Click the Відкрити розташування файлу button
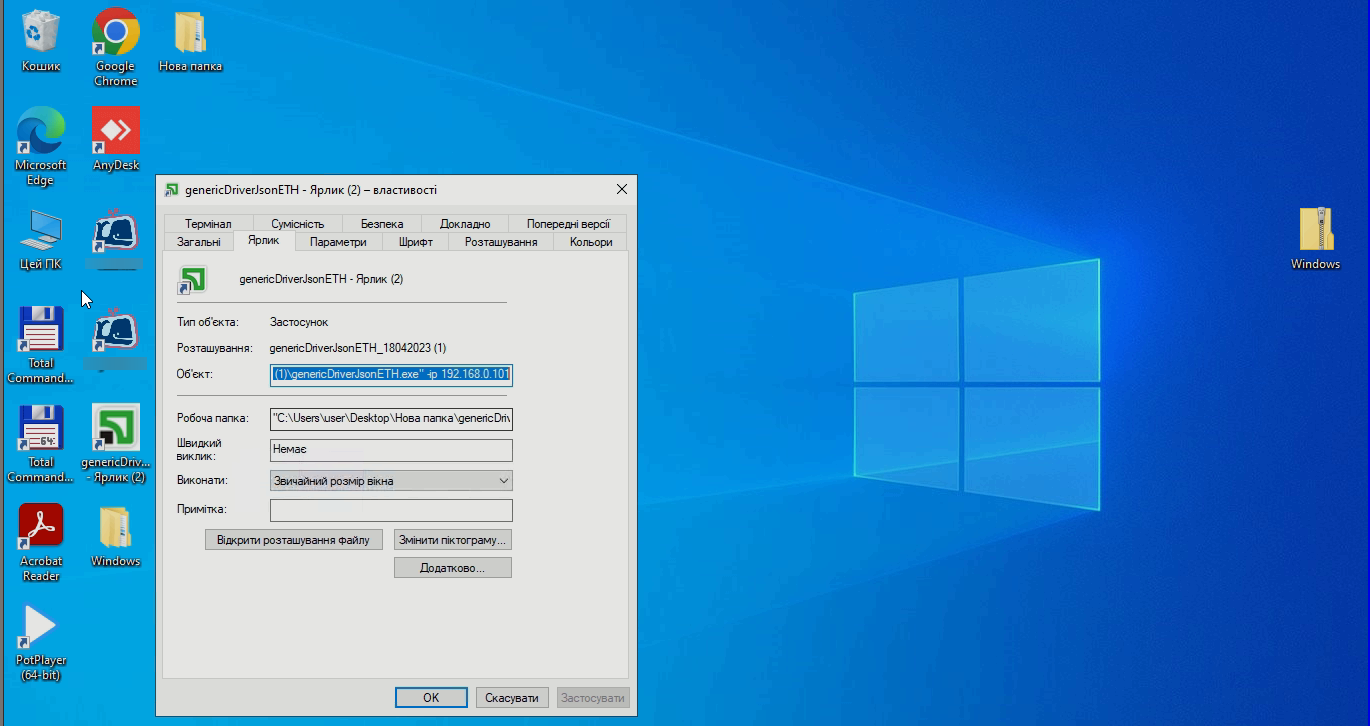Screen dimensions: 1370x726 coord(294,540)
